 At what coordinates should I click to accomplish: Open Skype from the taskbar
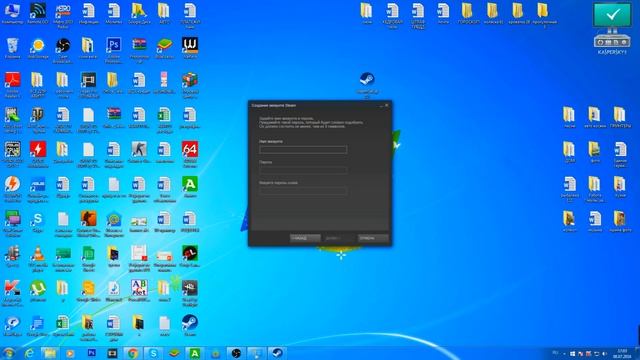click(x=153, y=353)
